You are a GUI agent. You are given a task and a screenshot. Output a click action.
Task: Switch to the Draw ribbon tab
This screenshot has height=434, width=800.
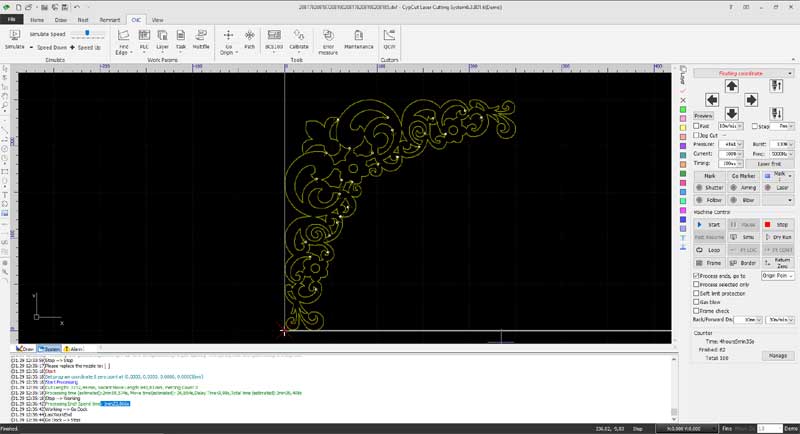tap(63, 19)
